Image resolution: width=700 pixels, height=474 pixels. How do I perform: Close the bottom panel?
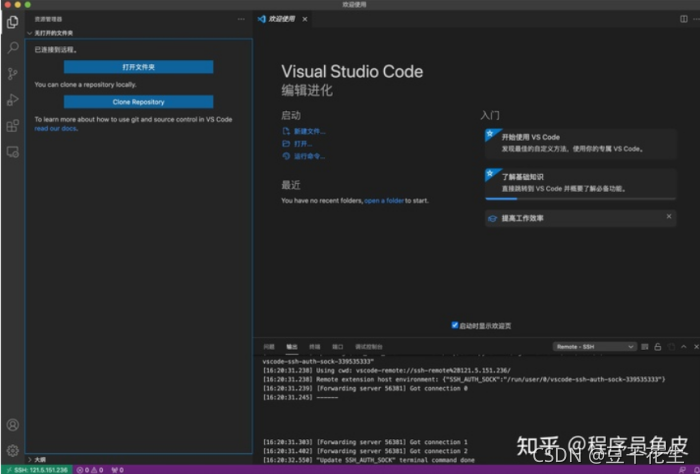696,347
